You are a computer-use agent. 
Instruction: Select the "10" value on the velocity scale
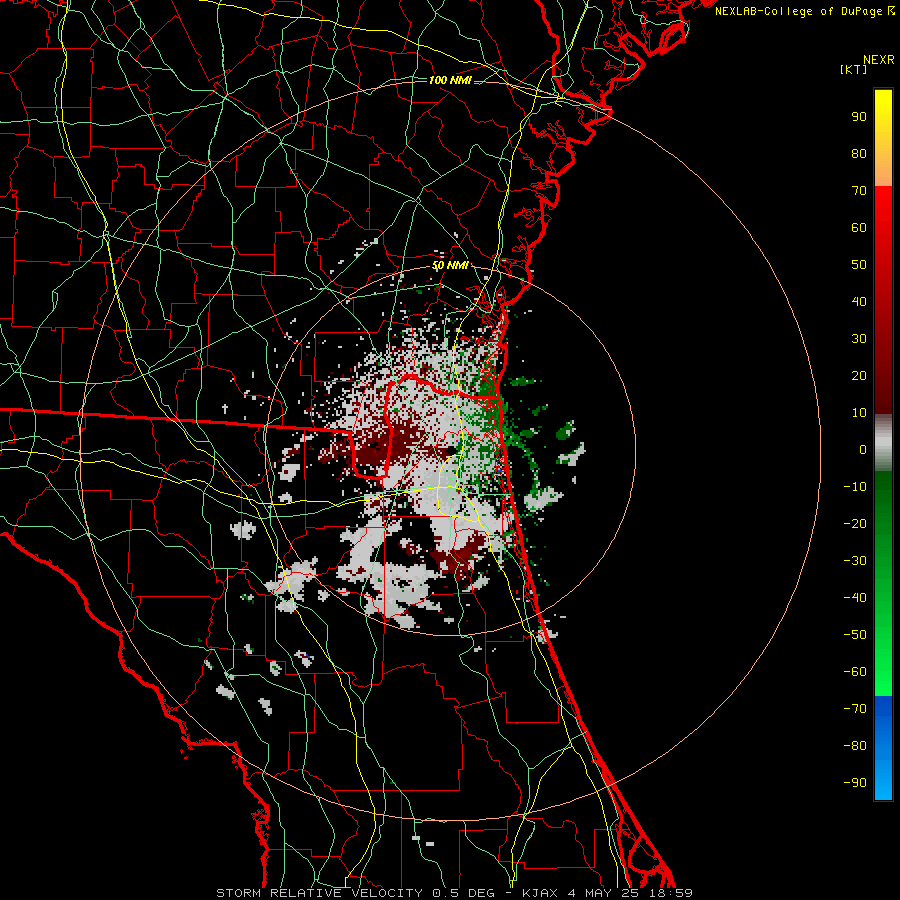859,413
